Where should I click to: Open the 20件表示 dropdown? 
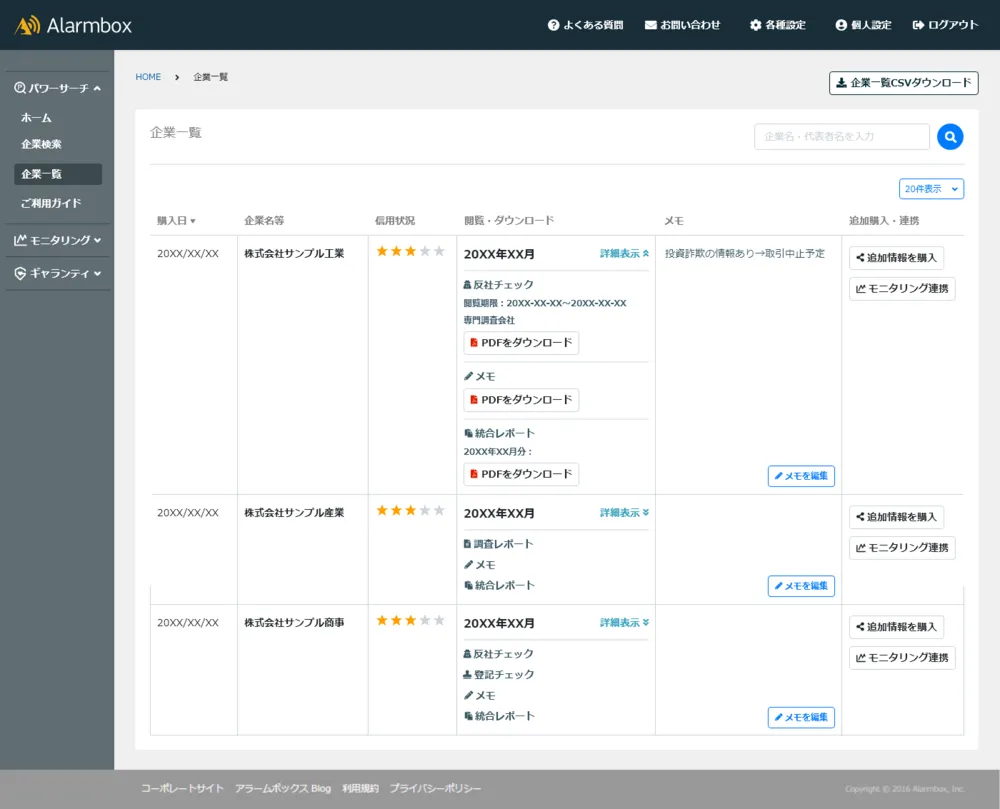point(931,189)
